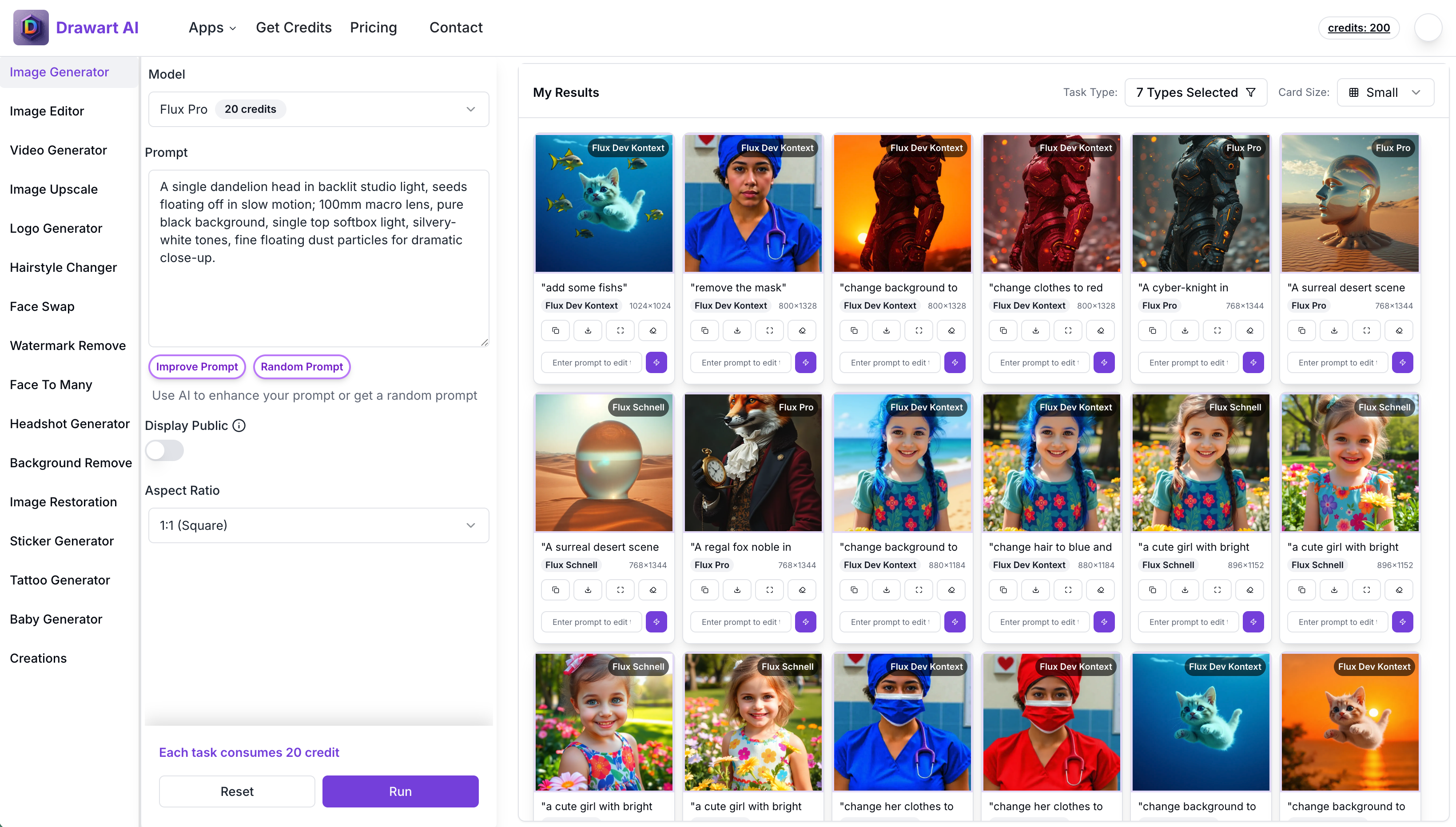Image resolution: width=1456 pixels, height=827 pixels.
Task: Click the Display Public info icon
Action: [x=239, y=425]
